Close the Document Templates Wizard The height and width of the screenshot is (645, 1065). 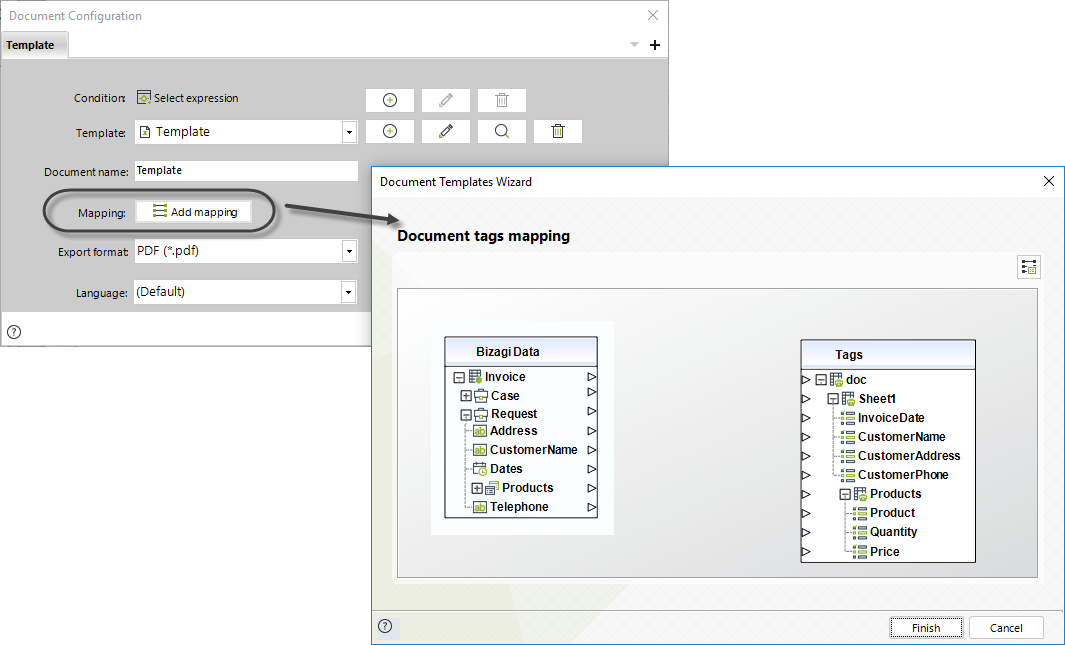pos(1049,181)
